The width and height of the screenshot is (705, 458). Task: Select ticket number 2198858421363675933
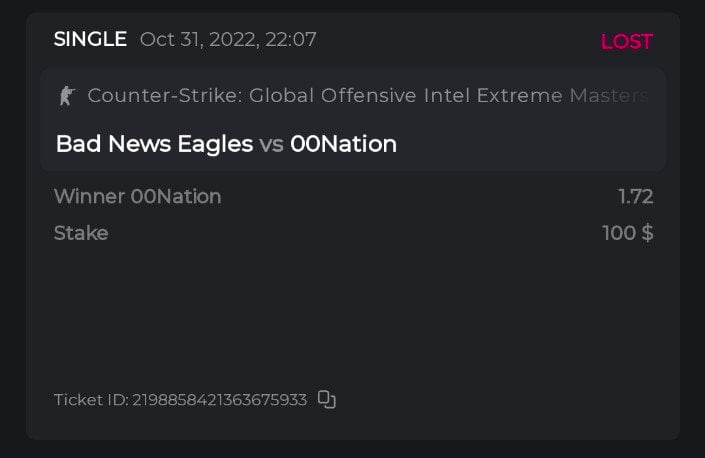pos(220,400)
